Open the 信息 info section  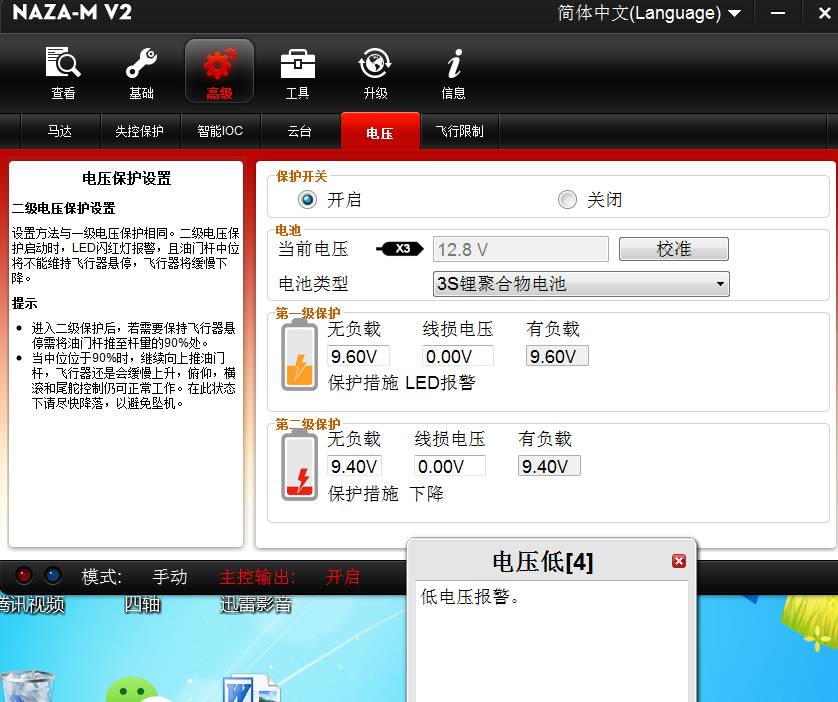453,73
